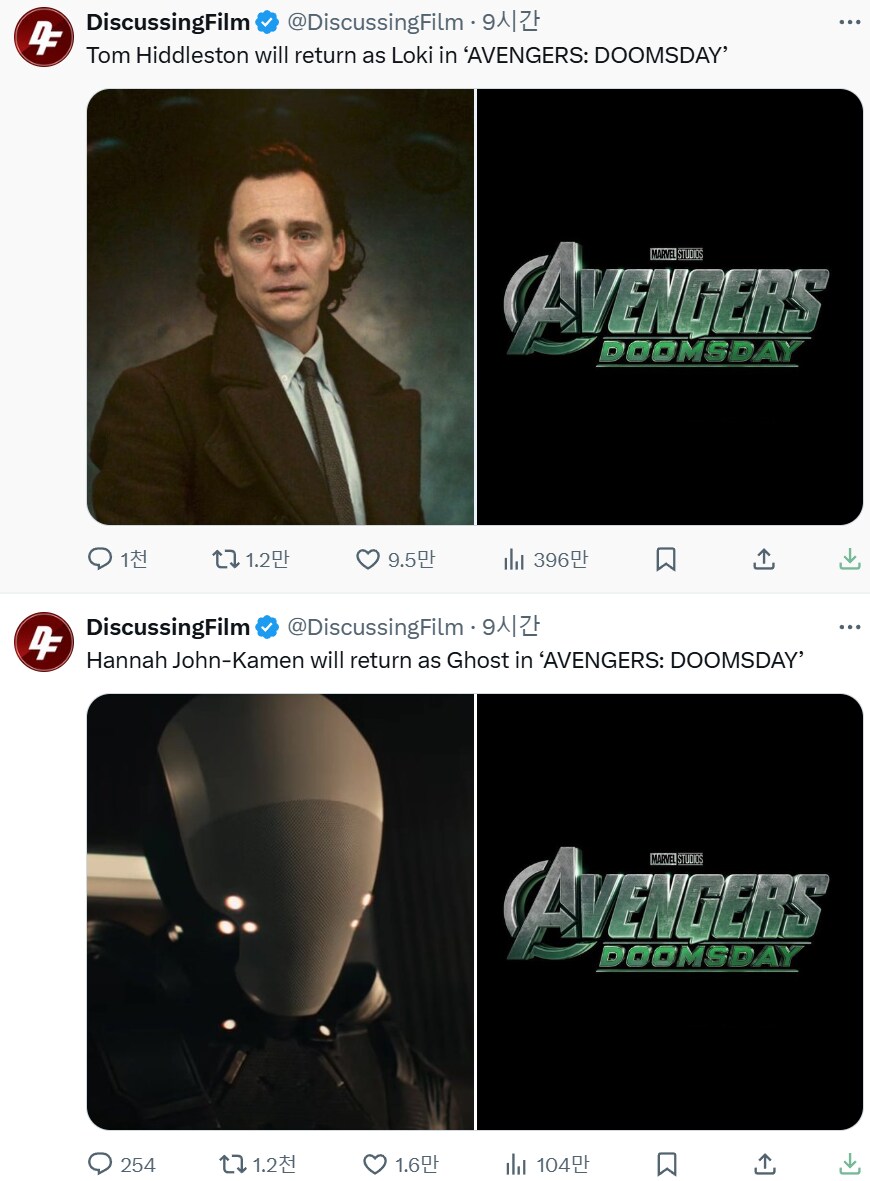Viewport: 870px width, 1181px height.
Task: Share the Ghost tweet
Action: pos(764,1164)
